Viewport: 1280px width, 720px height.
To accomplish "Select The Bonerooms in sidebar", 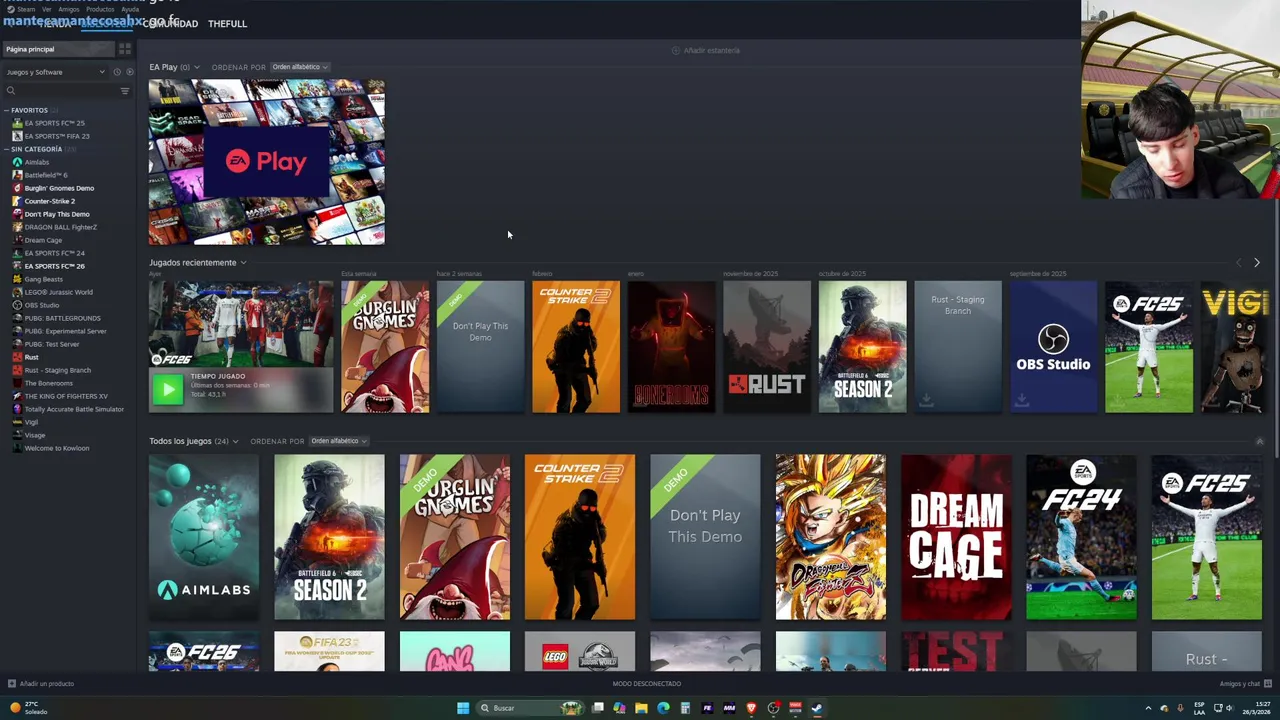I will point(48,383).
